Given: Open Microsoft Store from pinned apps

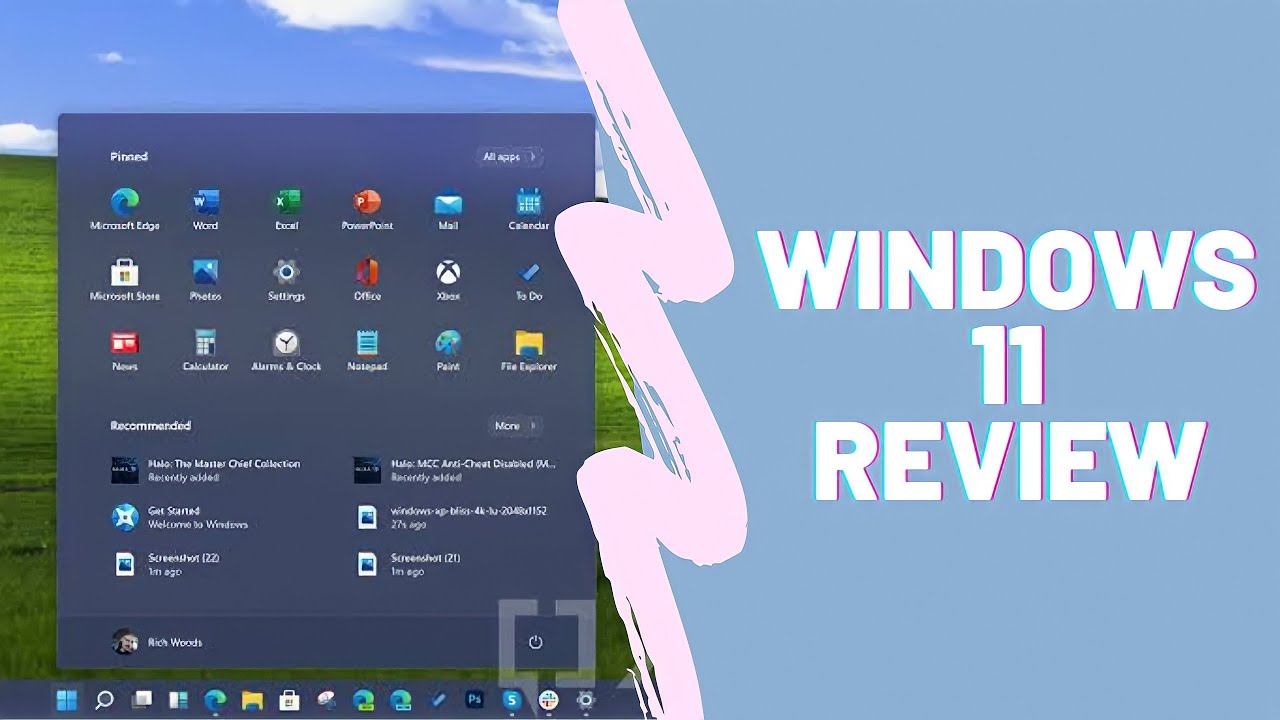Looking at the screenshot, I should [x=125, y=280].
